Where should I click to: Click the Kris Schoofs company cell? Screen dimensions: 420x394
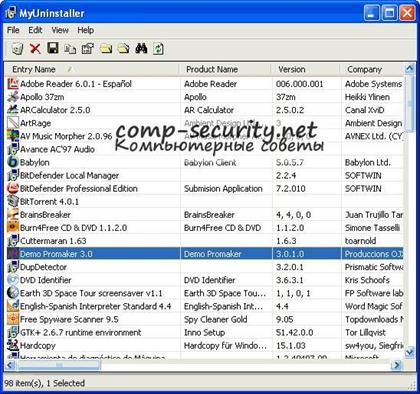pos(367,280)
